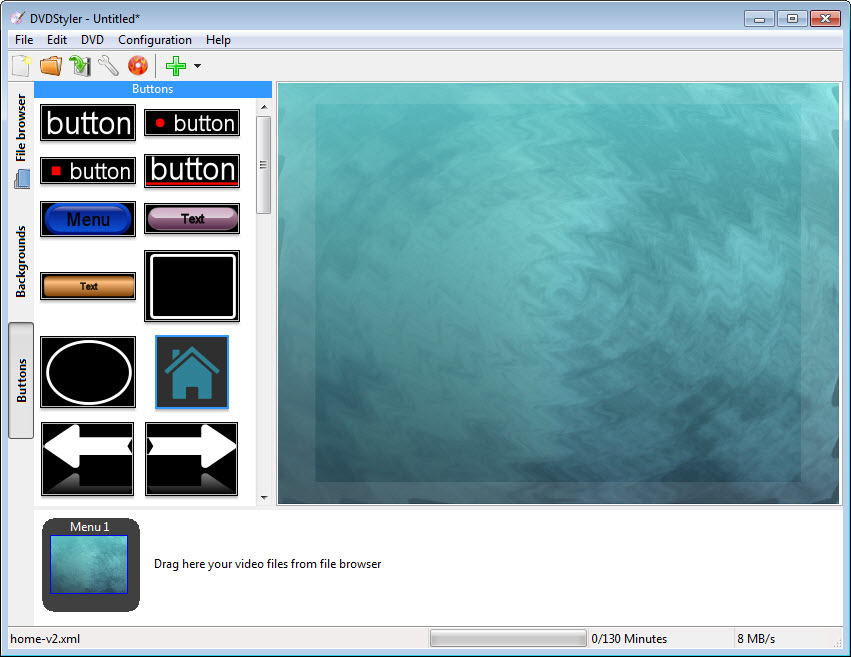This screenshot has width=851, height=657.
Task: Switch to the File browser side tab
Action: click(x=21, y=140)
